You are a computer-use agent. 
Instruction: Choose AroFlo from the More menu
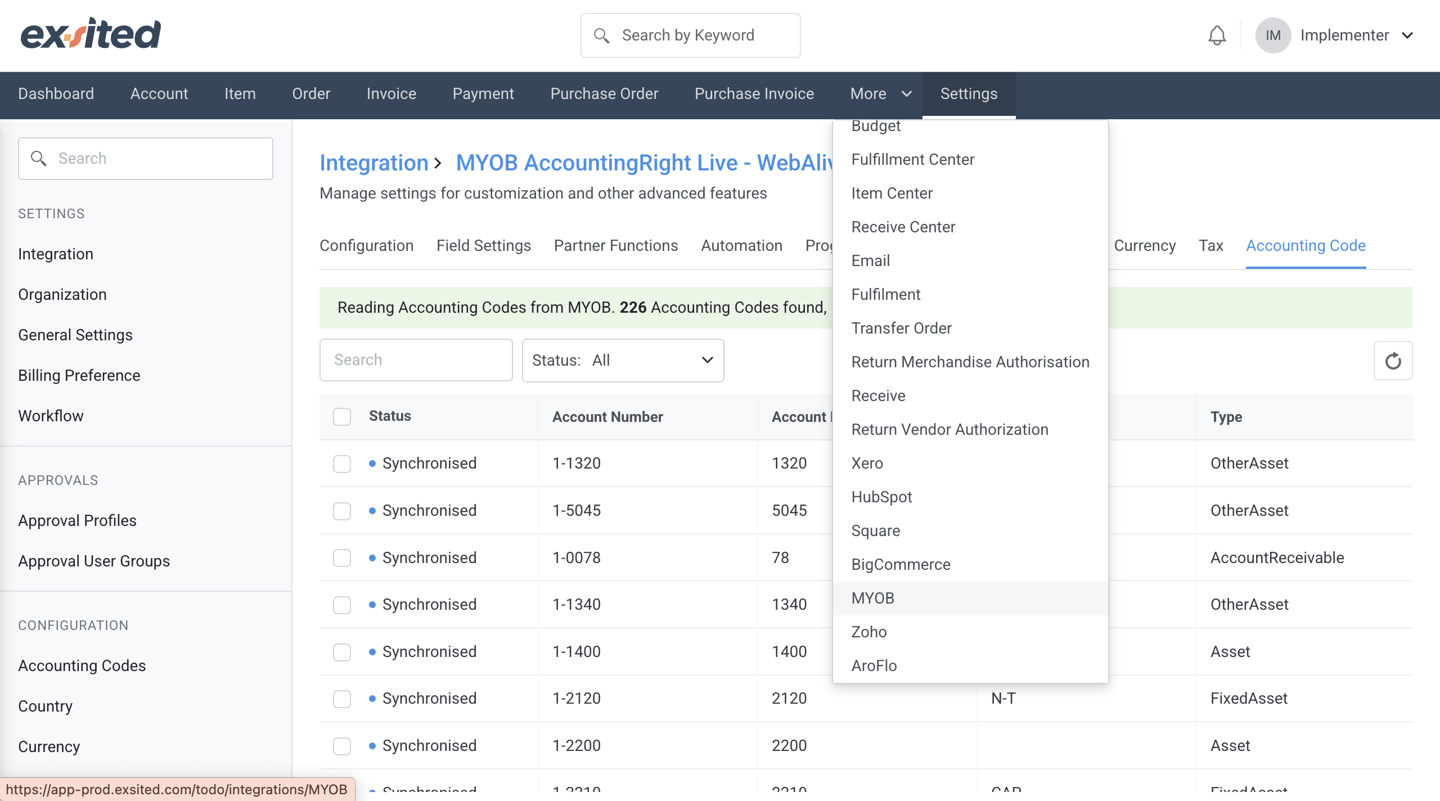coord(970,666)
